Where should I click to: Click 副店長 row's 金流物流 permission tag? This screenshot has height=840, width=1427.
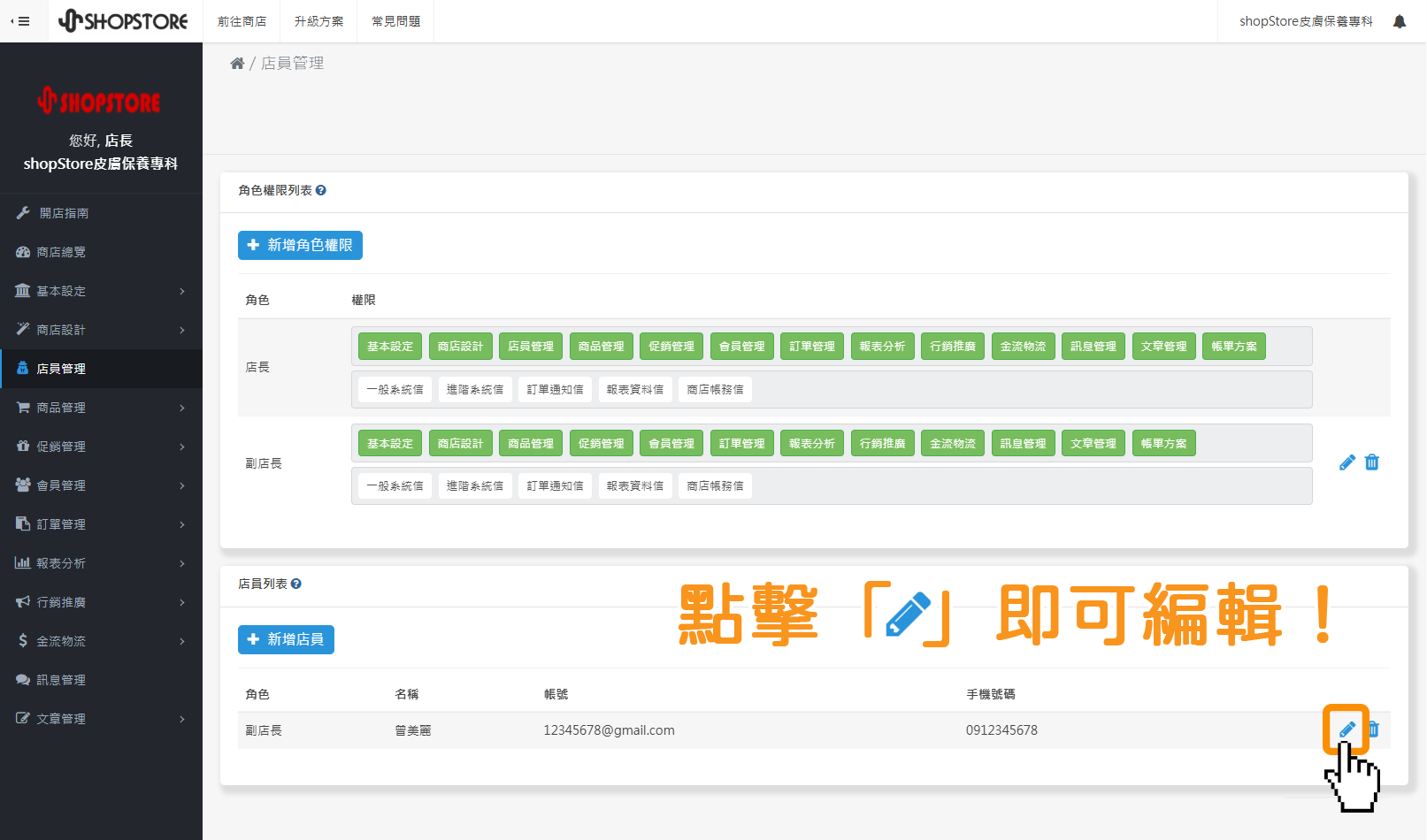click(953, 444)
